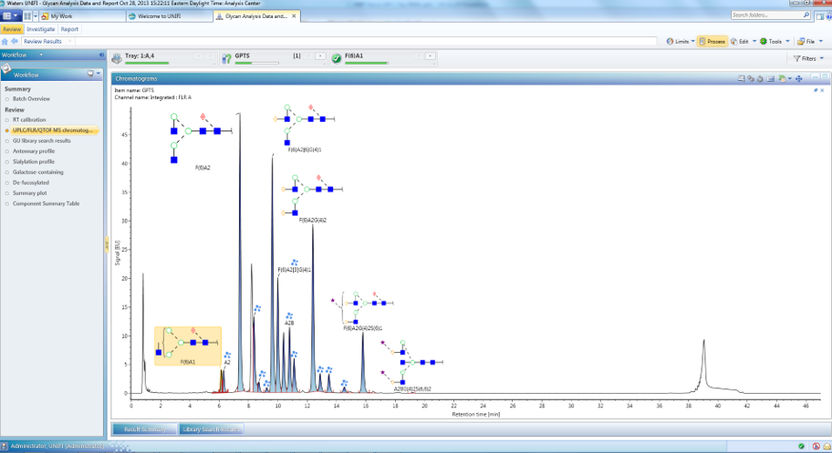
Task: Open the Library Search Results bottom tab
Action: pyautogui.click(x=211, y=429)
